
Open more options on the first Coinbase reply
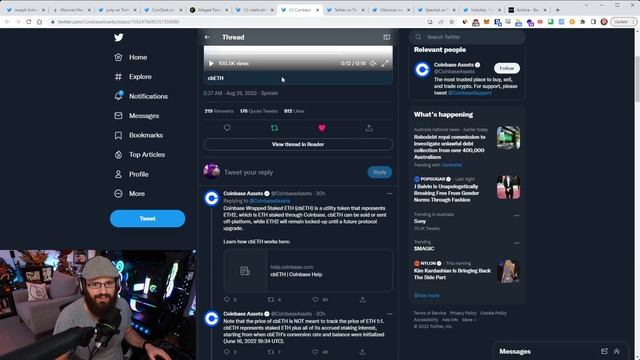coord(389,193)
